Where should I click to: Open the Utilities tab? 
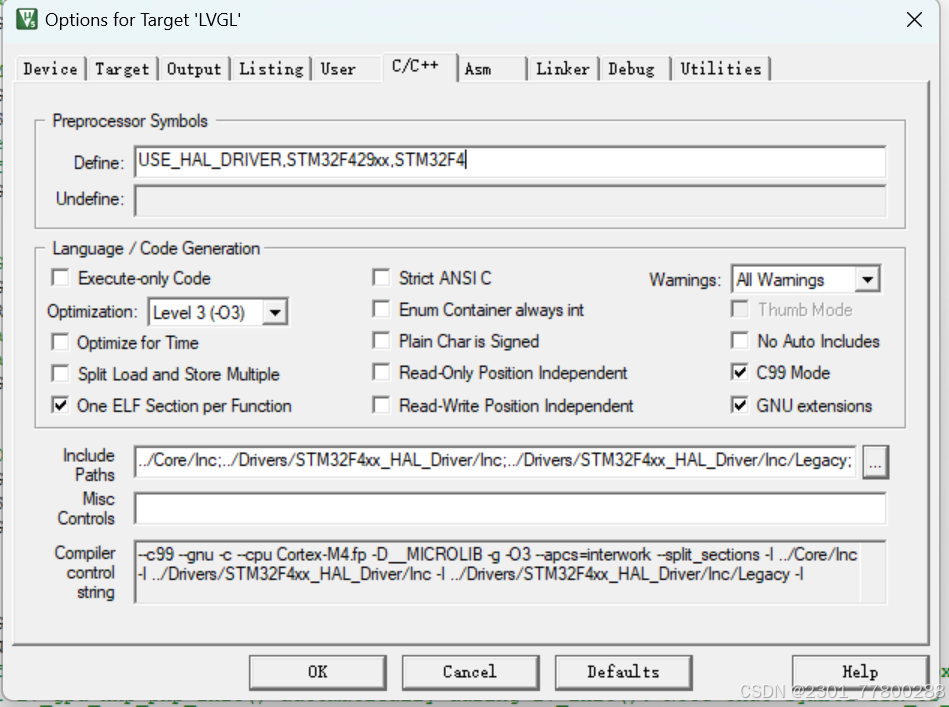click(x=721, y=69)
